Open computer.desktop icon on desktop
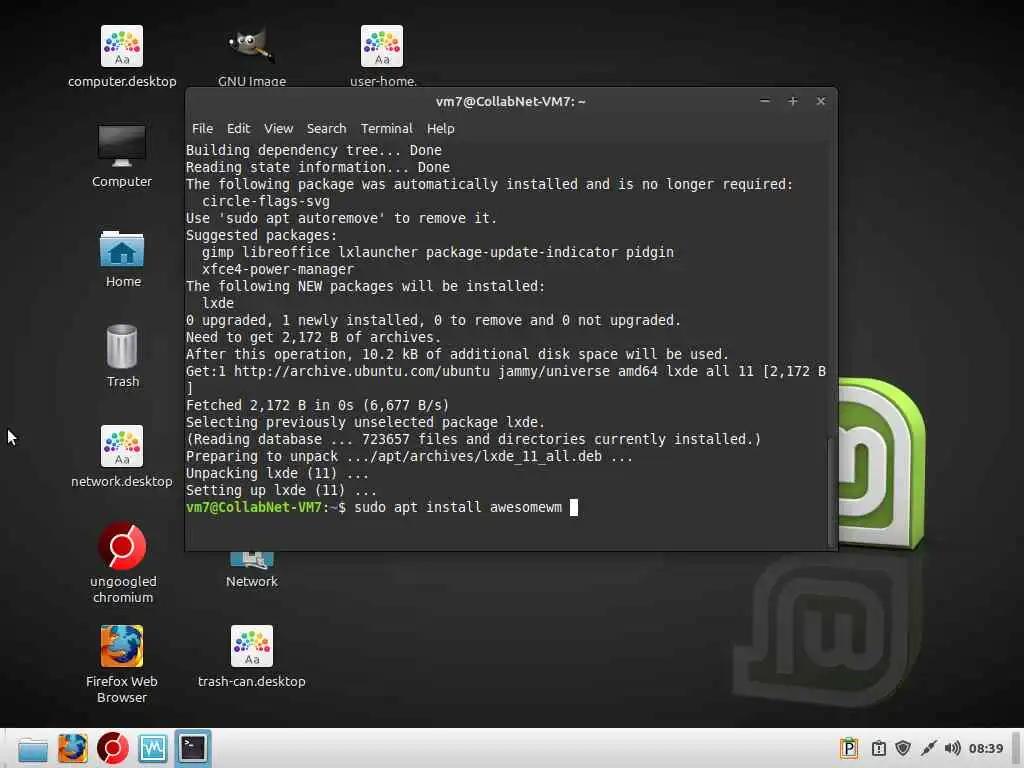 [121, 46]
